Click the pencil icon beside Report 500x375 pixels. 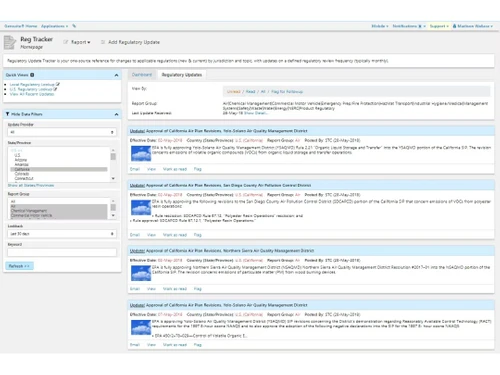66,42
